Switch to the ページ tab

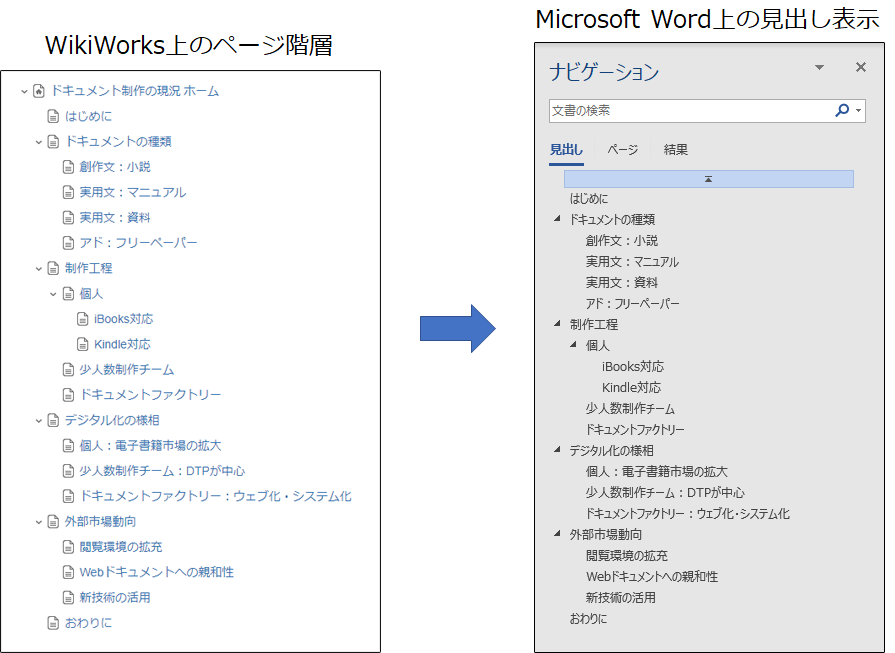pyautogui.click(x=622, y=150)
